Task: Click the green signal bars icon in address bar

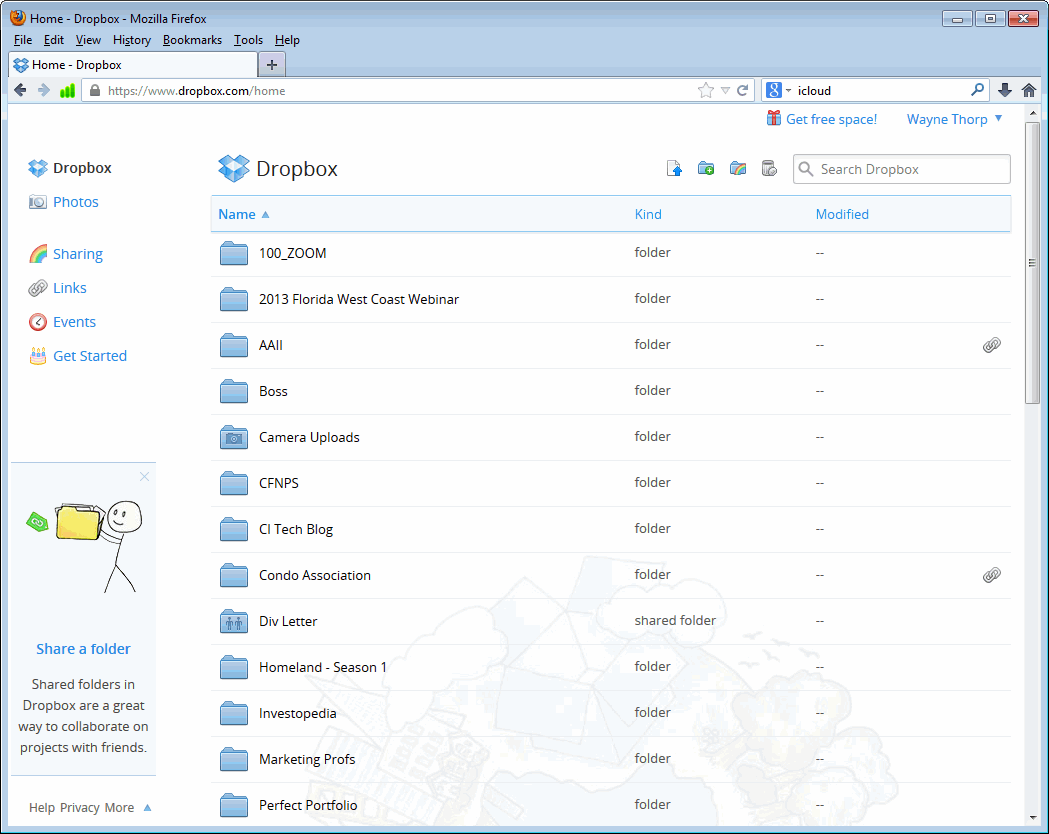Action: (x=67, y=91)
